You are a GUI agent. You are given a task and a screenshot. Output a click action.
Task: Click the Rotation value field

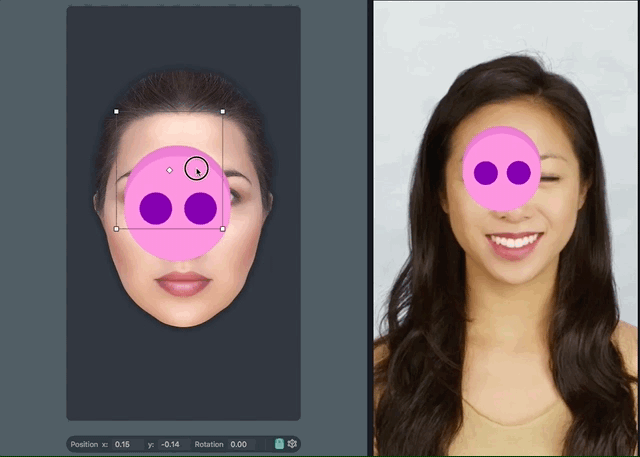[240, 444]
